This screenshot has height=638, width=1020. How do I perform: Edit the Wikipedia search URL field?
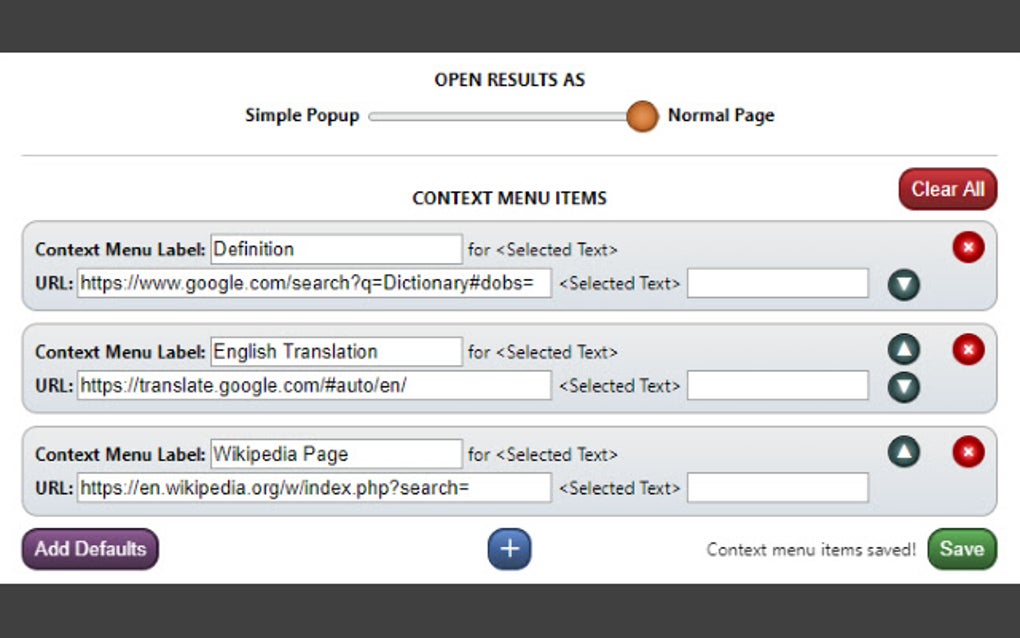(x=315, y=487)
